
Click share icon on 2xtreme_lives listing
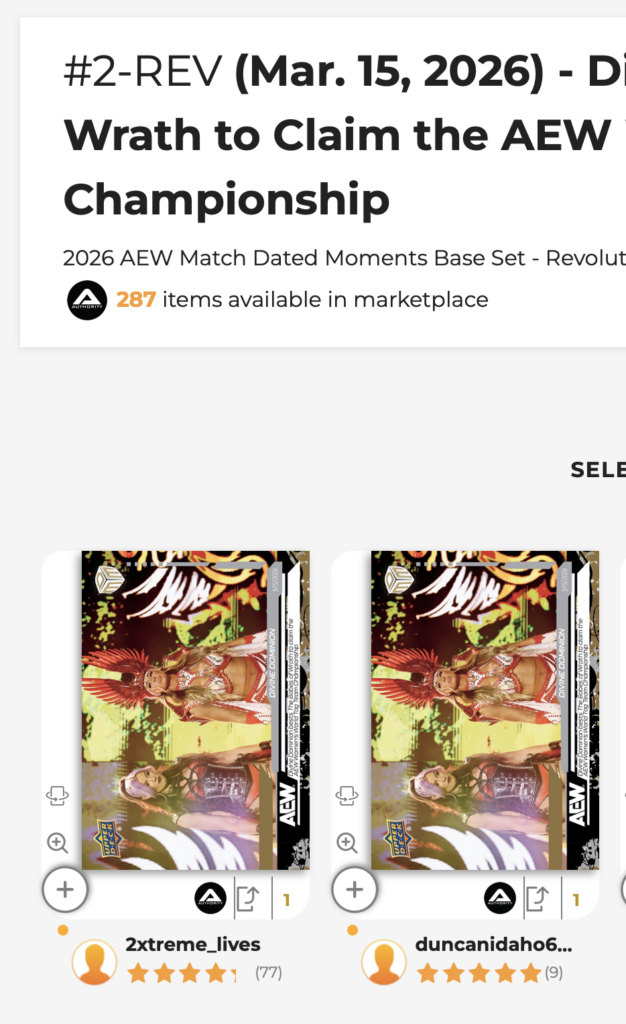247,899
